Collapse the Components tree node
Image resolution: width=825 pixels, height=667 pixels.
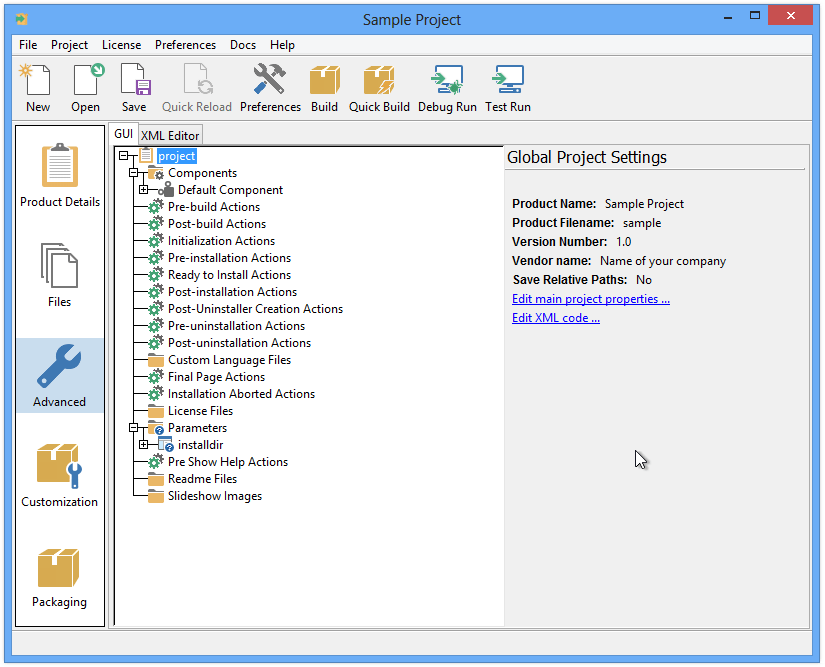coord(132,172)
